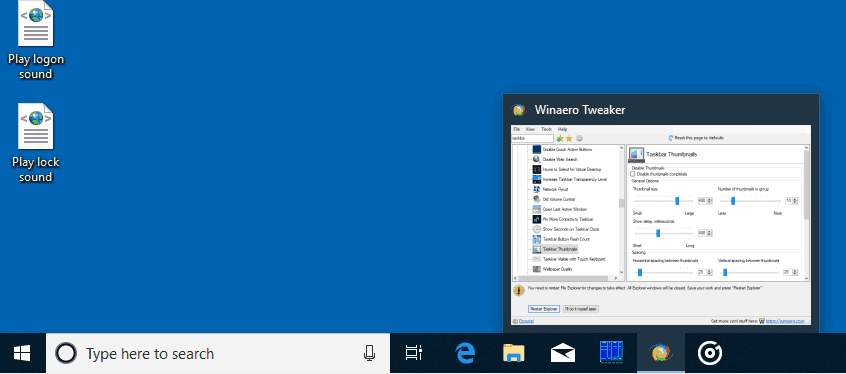Switch to the Winaero Tweaker preview thumbnail

tap(661, 213)
